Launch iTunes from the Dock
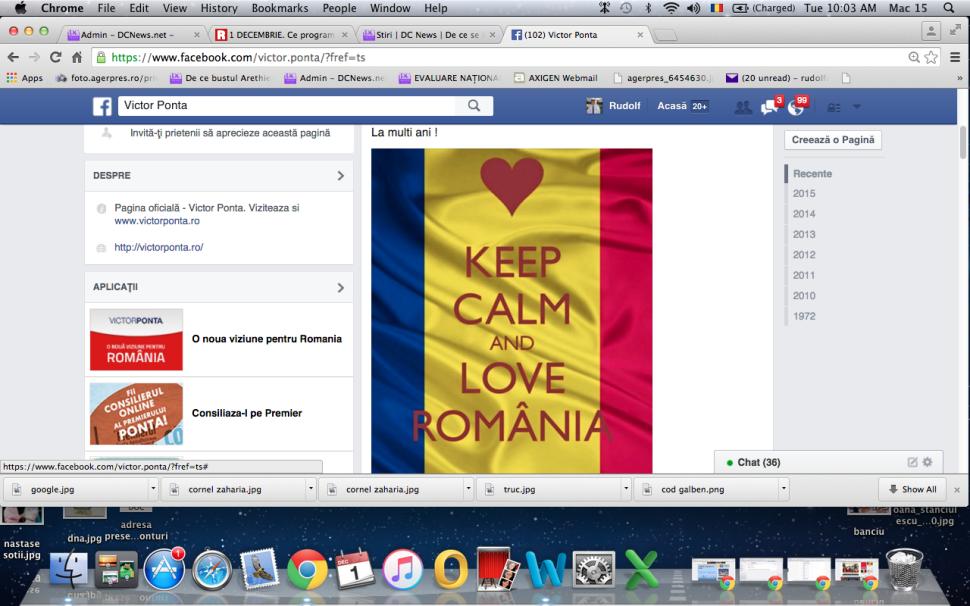 pyautogui.click(x=403, y=569)
